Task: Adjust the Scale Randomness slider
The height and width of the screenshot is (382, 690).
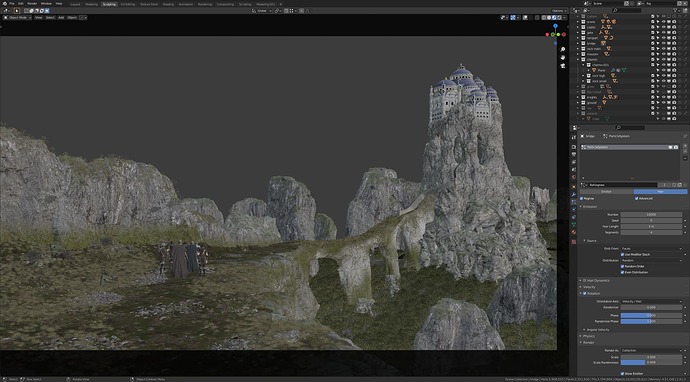Action: [x=651, y=362]
